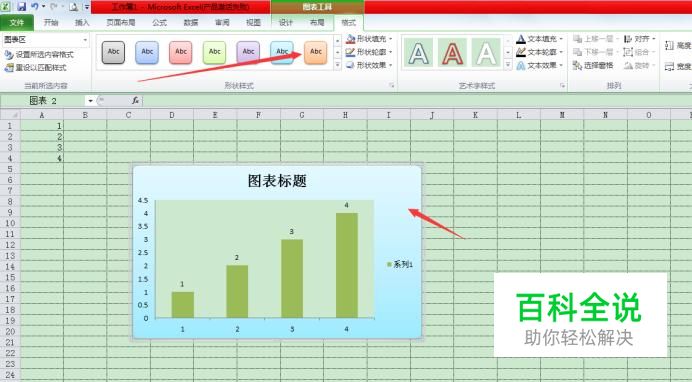Screen dimensions: 692x382
Task: Select the shortest bar with value 1
Action: (x=183, y=305)
